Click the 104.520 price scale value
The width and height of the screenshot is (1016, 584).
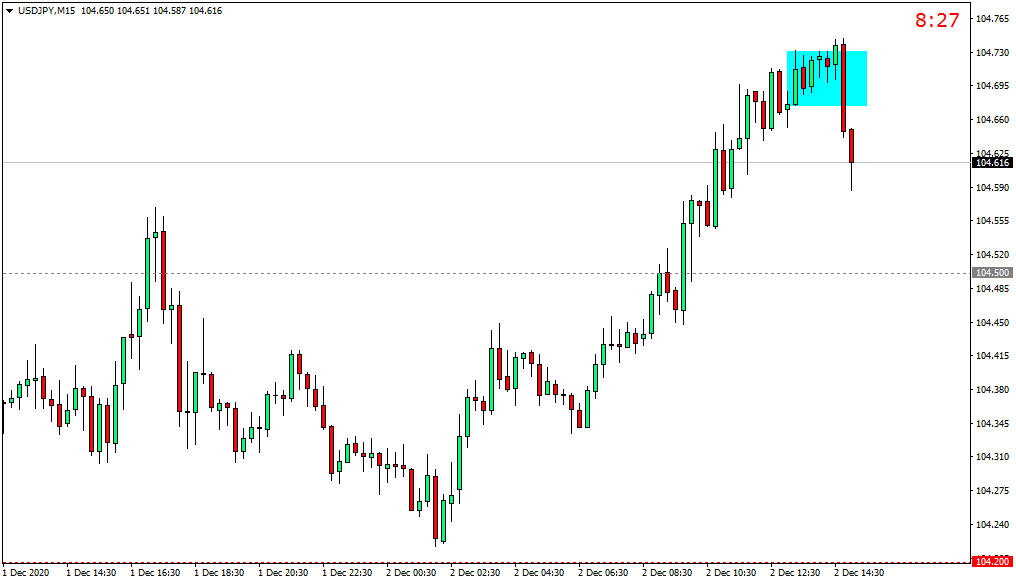pyautogui.click(x=993, y=255)
